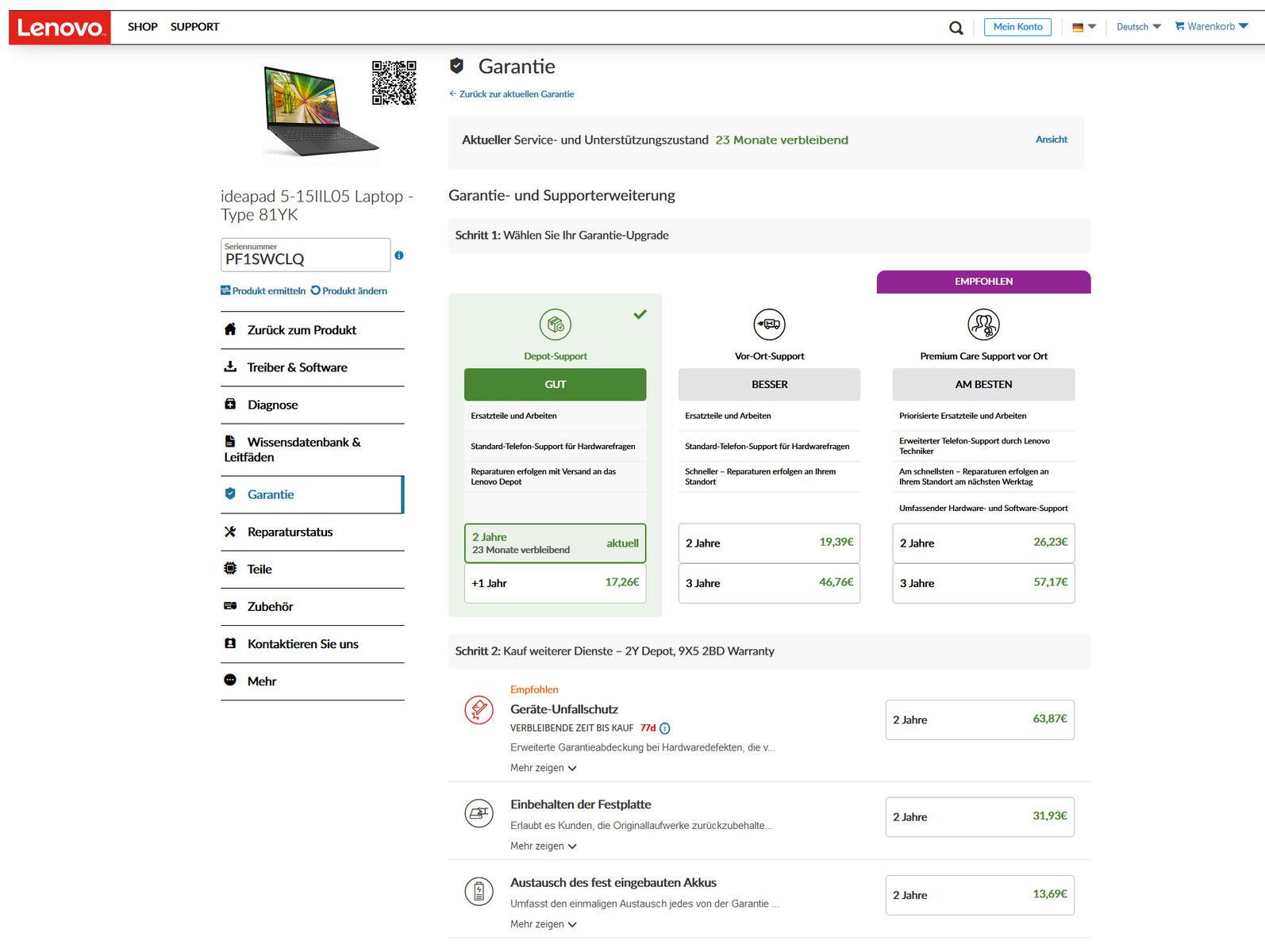Select Vor-Ort-Support 3 Jahre for 46,76€

(769, 583)
